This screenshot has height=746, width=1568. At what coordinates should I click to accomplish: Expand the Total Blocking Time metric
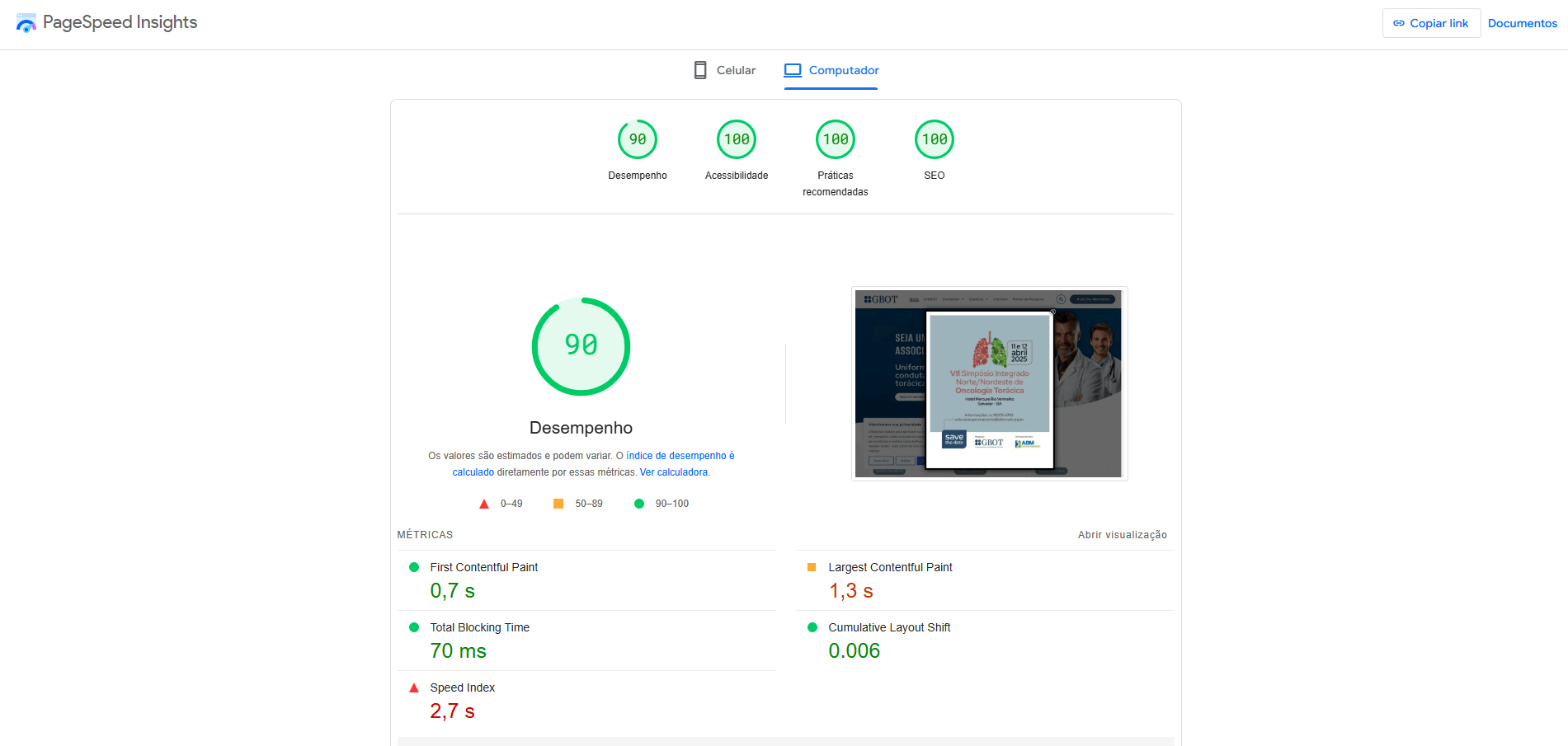[x=479, y=627]
